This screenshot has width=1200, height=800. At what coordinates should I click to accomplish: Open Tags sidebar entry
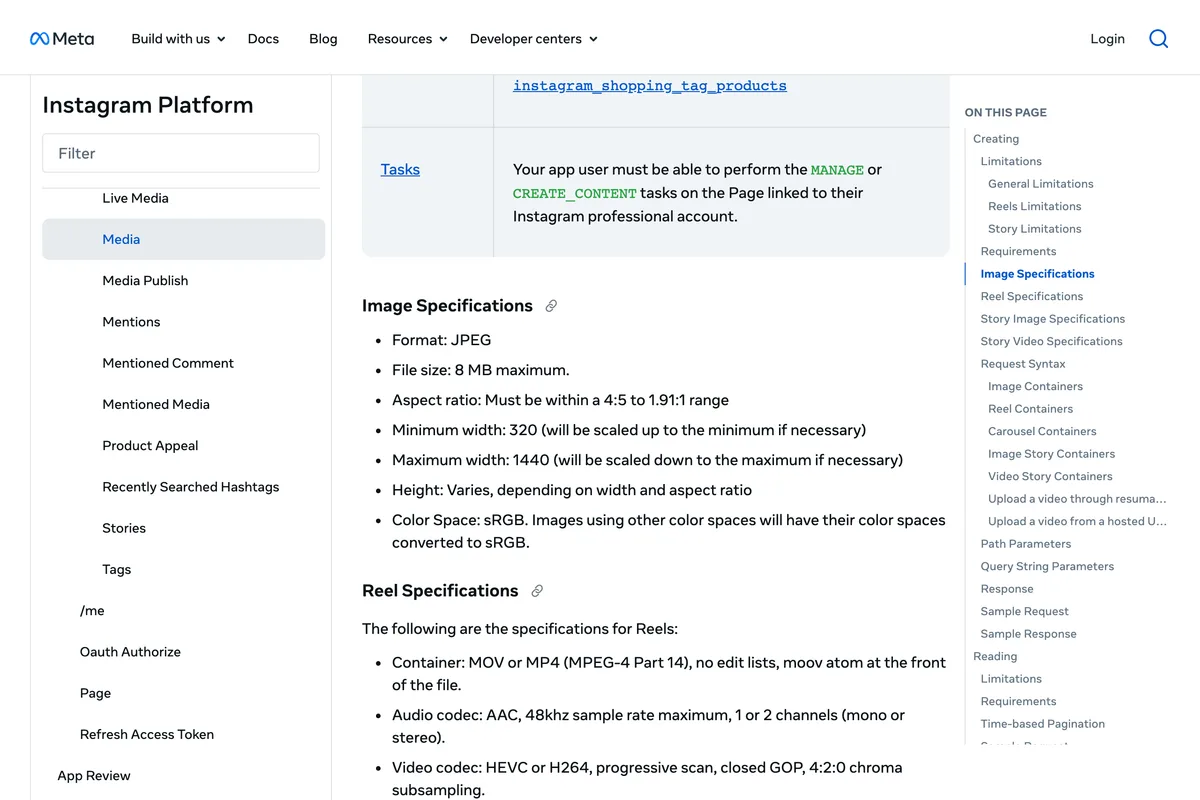click(117, 570)
